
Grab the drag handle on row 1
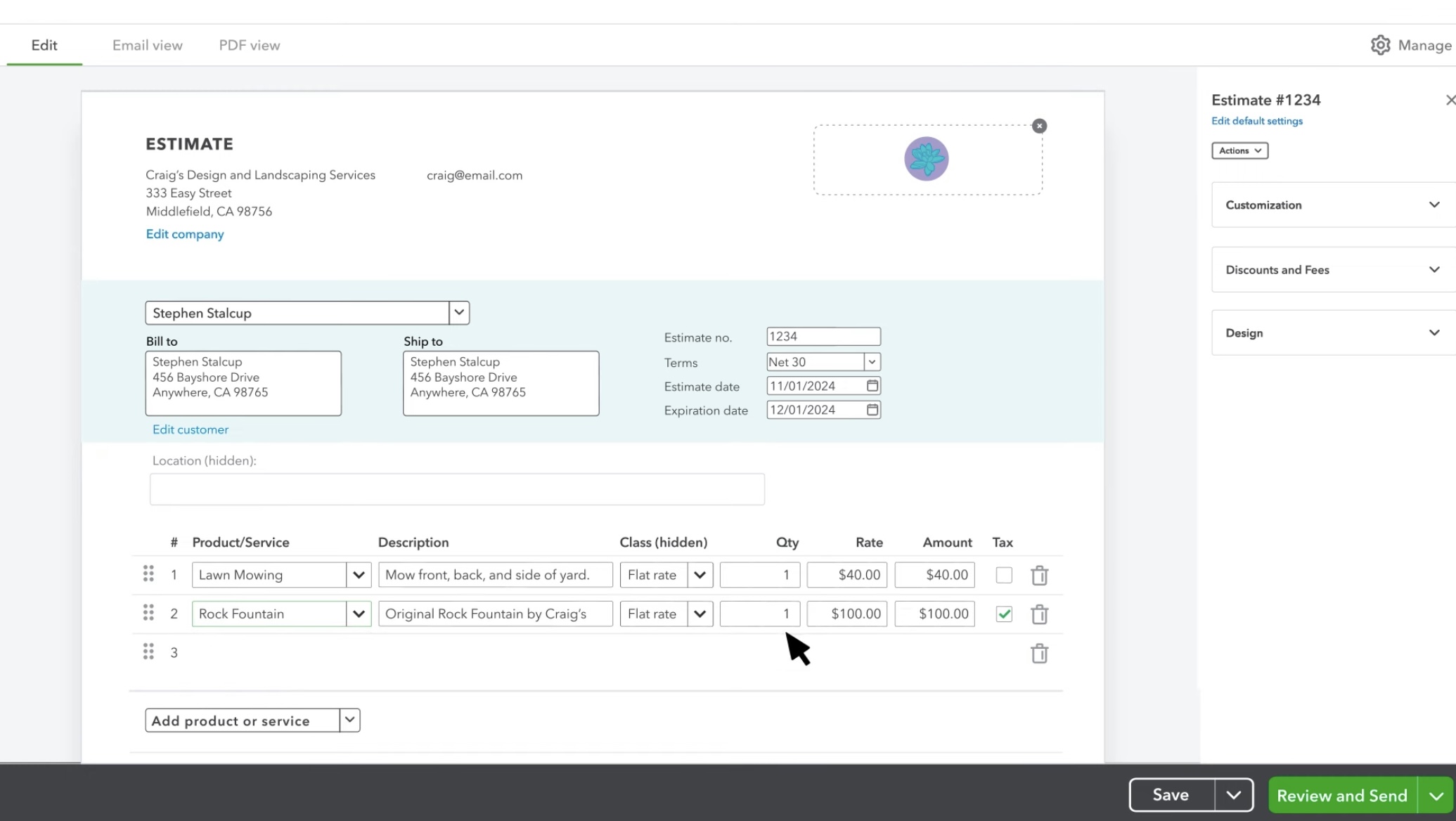click(x=148, y=574)
